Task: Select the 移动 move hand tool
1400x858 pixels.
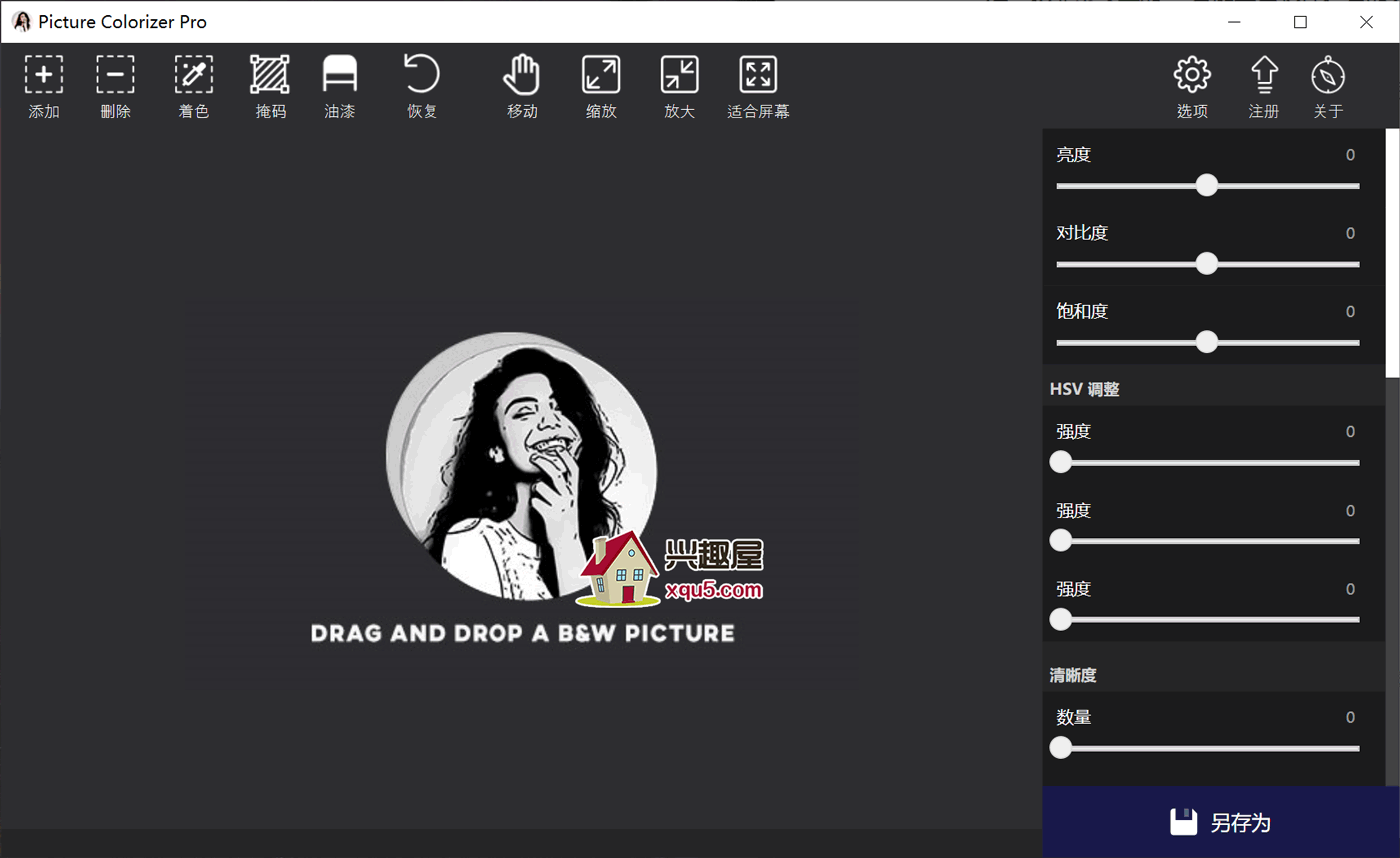Action: point(522,75)
